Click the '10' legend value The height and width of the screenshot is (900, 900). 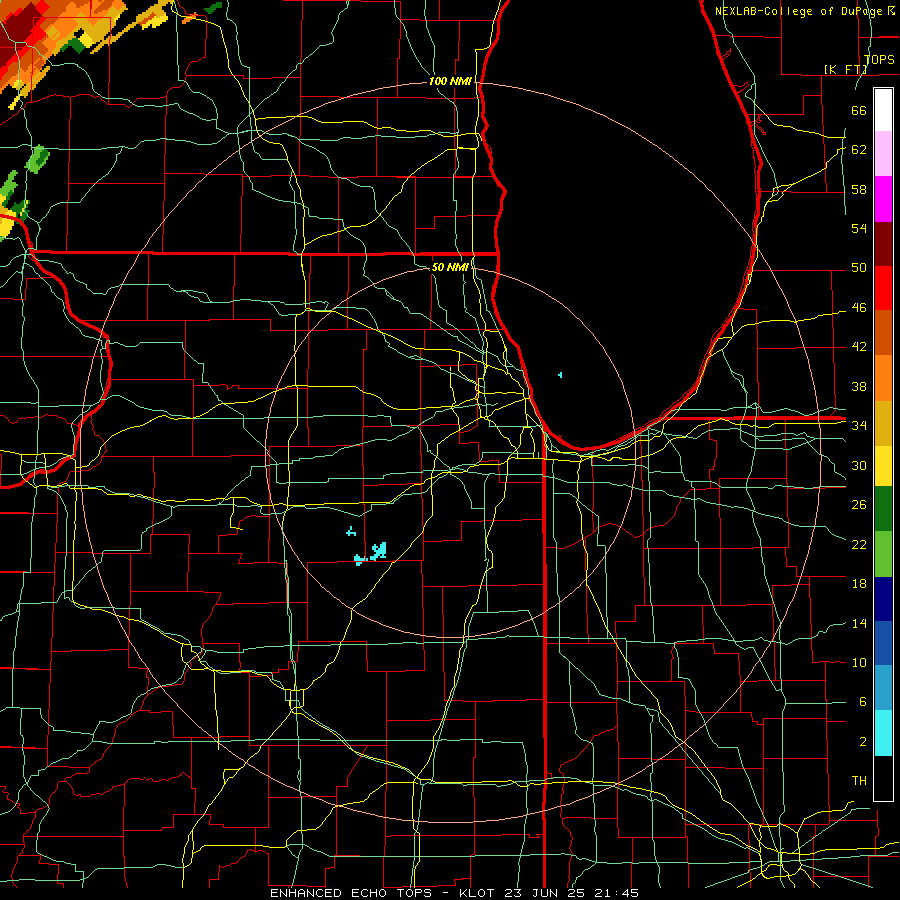(859, 662)
